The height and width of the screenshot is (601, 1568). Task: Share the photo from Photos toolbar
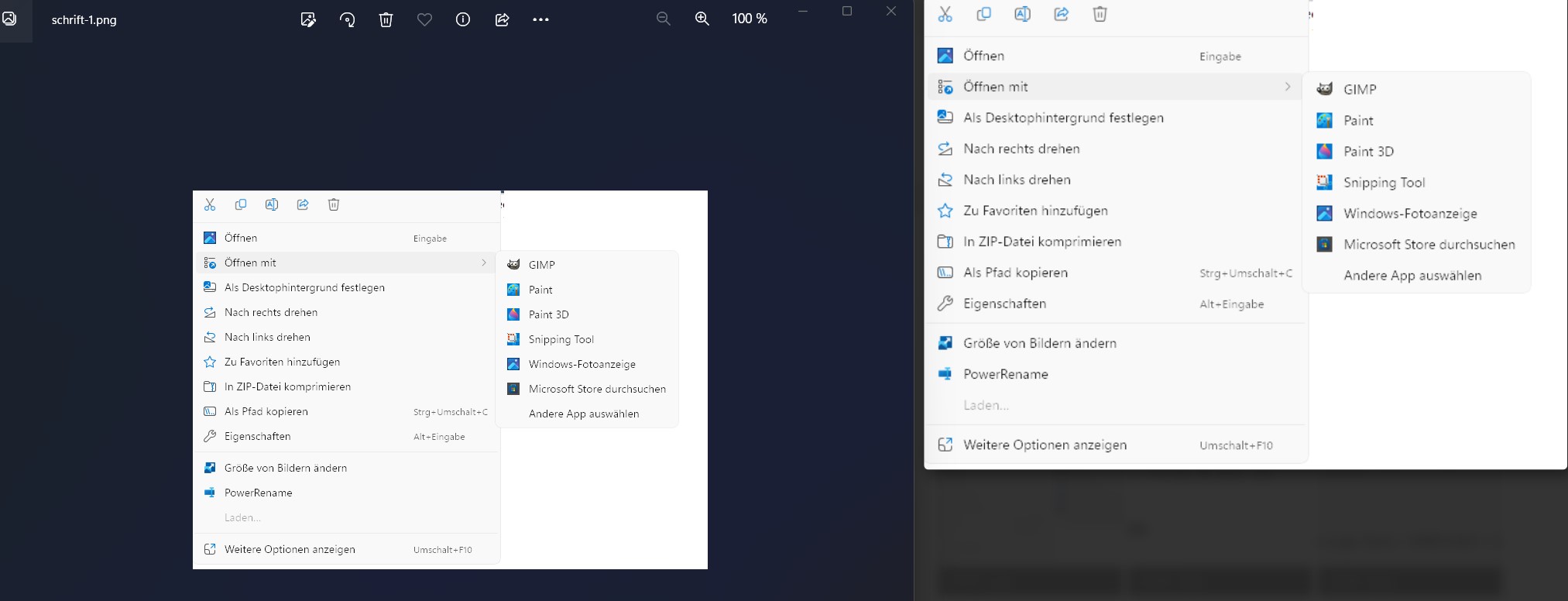click(502, 20)
